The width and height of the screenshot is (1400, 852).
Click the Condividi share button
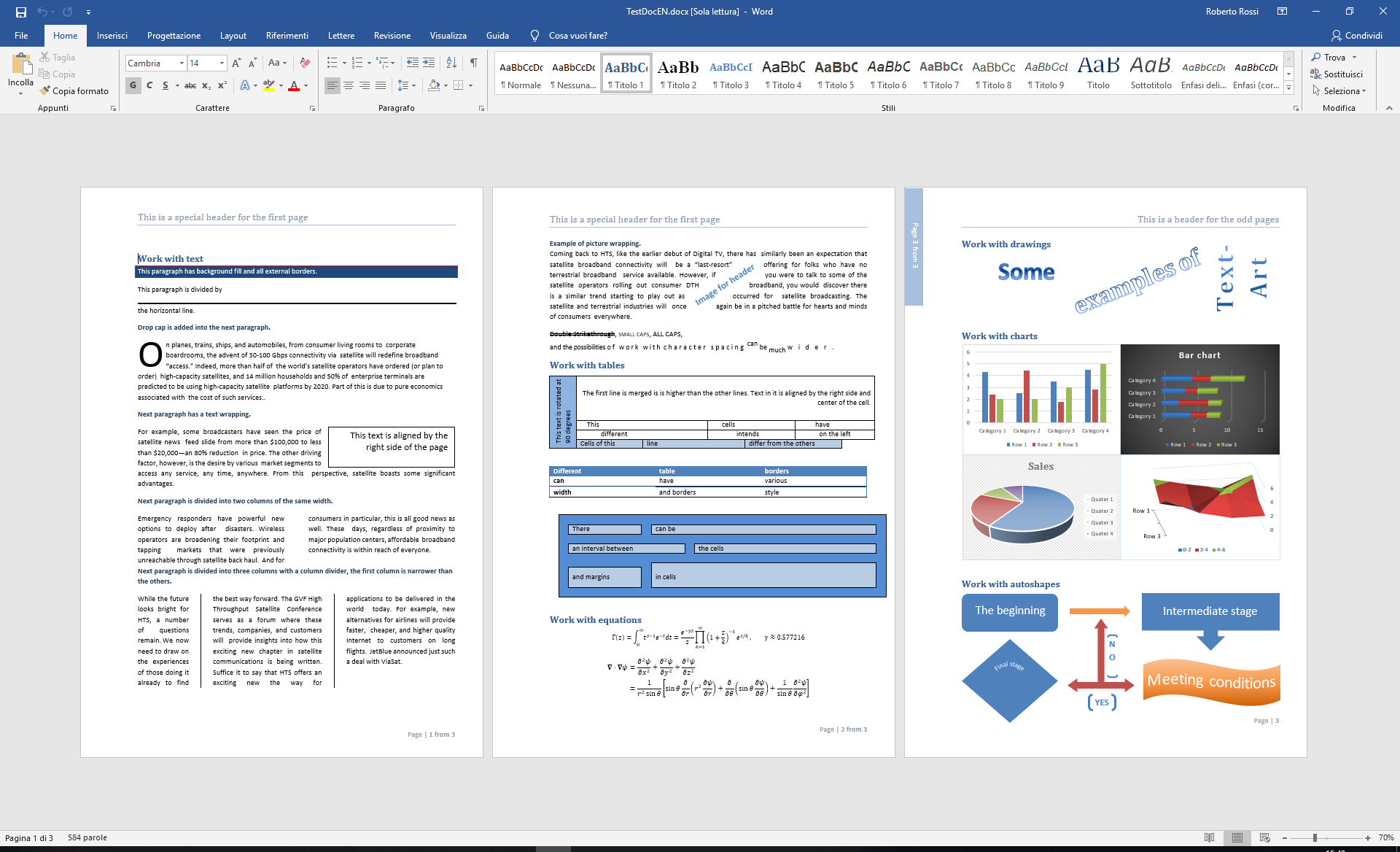coord(1356,35)
